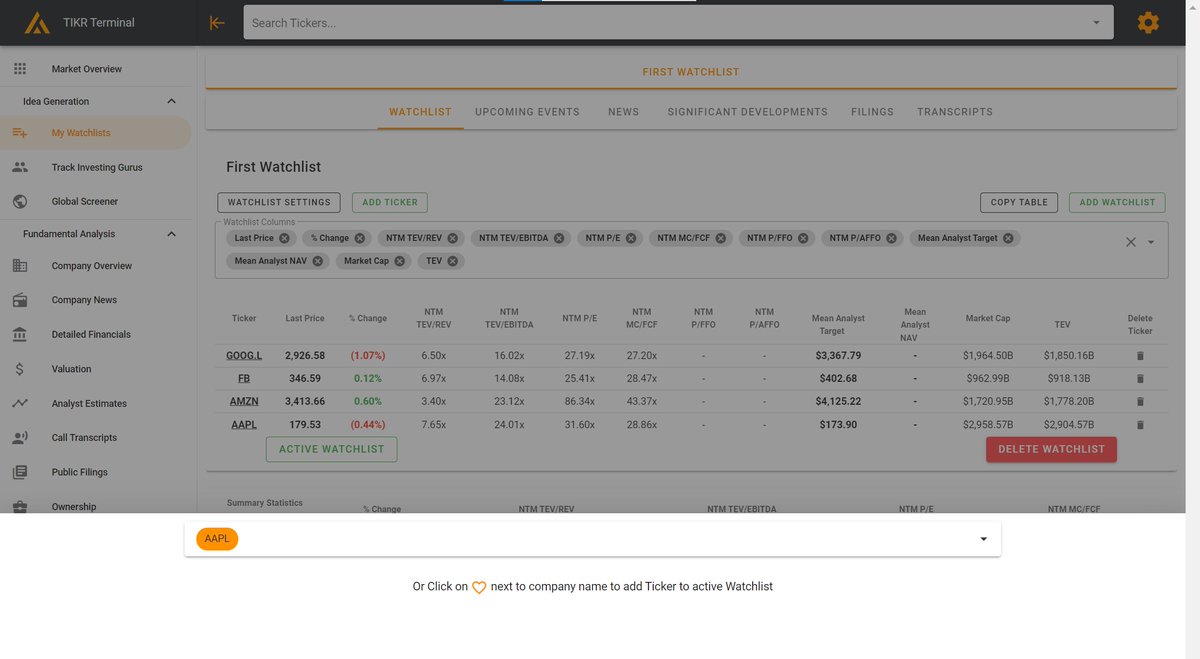Open the Filings tab
The width and height of the screenshot is (1200, 659).
(x=873, y=112)
